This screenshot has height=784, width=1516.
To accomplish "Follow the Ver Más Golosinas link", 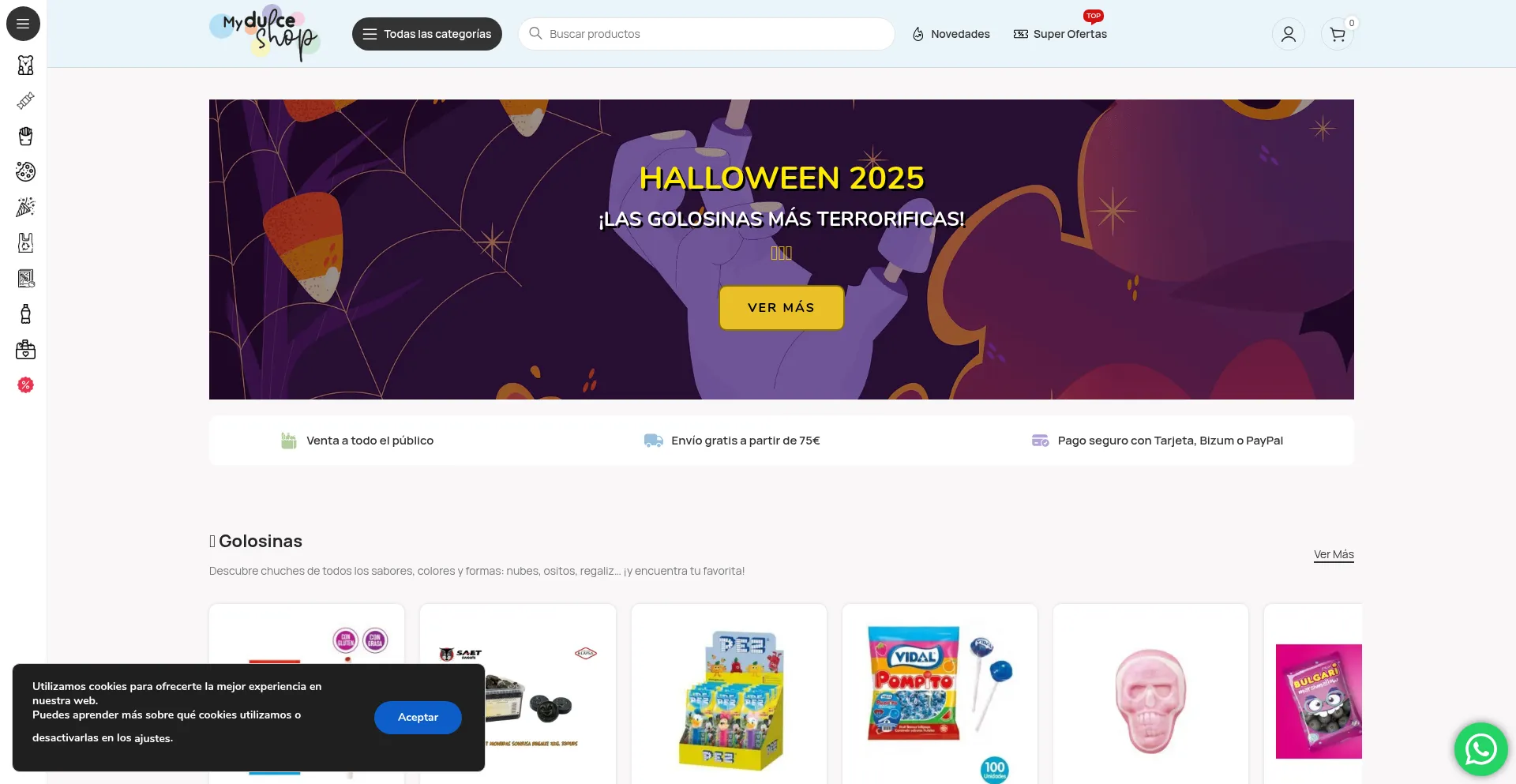I will (x=1334, y=554).
